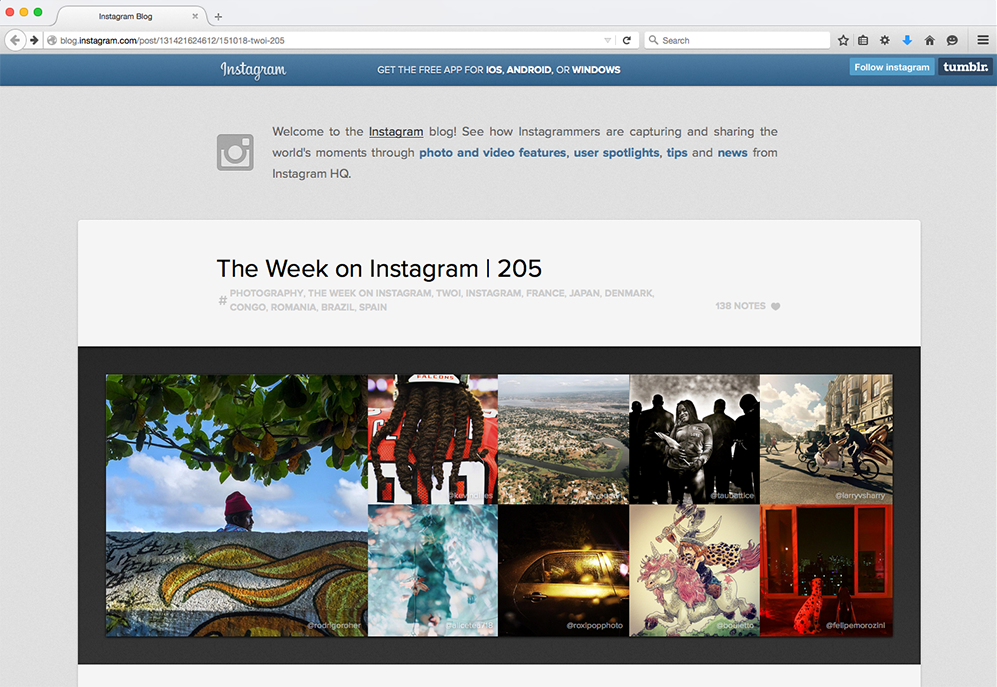
Task: Open the chat bubble icon in toolbar
Action: tap(952, 40)
